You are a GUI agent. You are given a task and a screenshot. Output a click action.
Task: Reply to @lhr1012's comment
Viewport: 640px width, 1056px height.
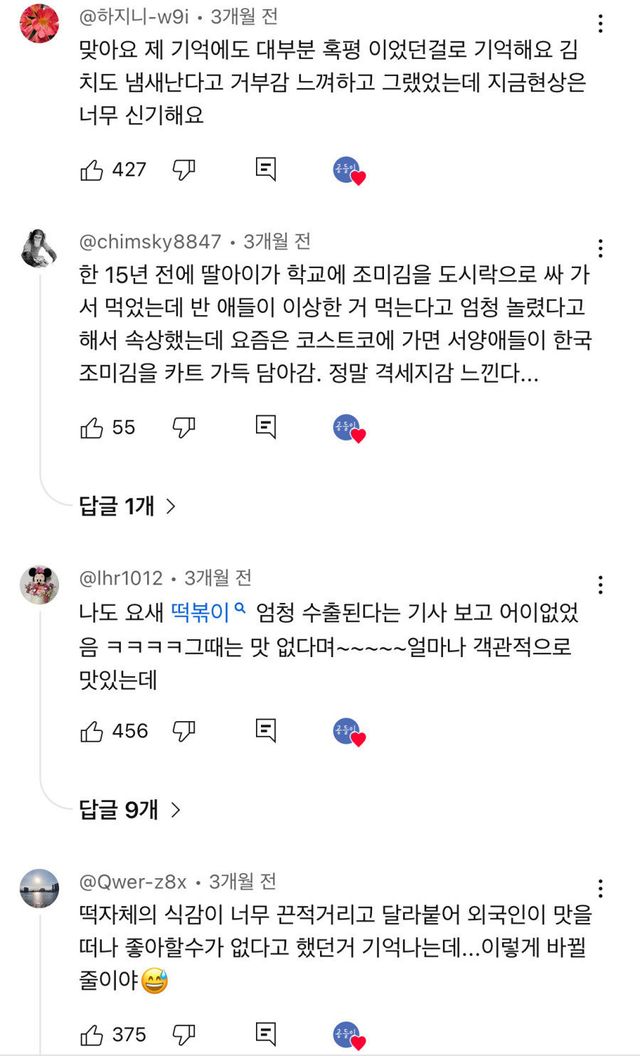coord(266,731)
